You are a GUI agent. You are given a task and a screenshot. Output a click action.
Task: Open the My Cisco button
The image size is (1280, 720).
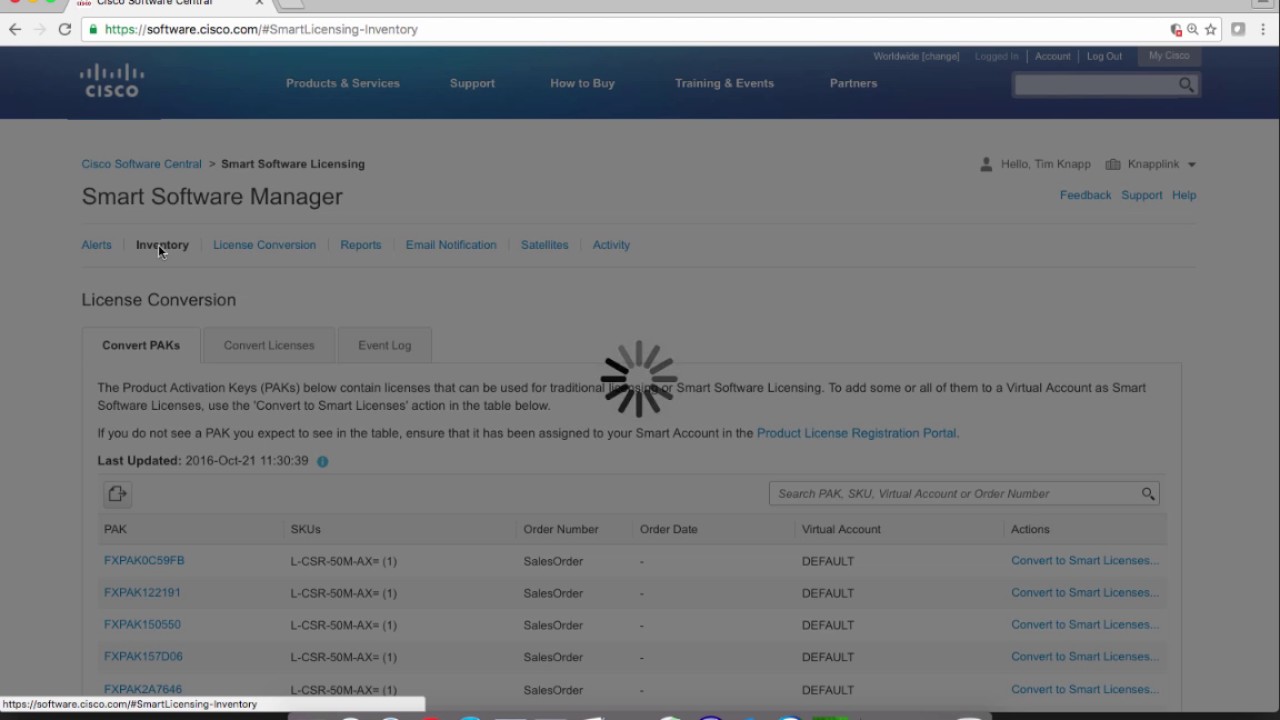pyautogui.click(x=1169, y=56)
